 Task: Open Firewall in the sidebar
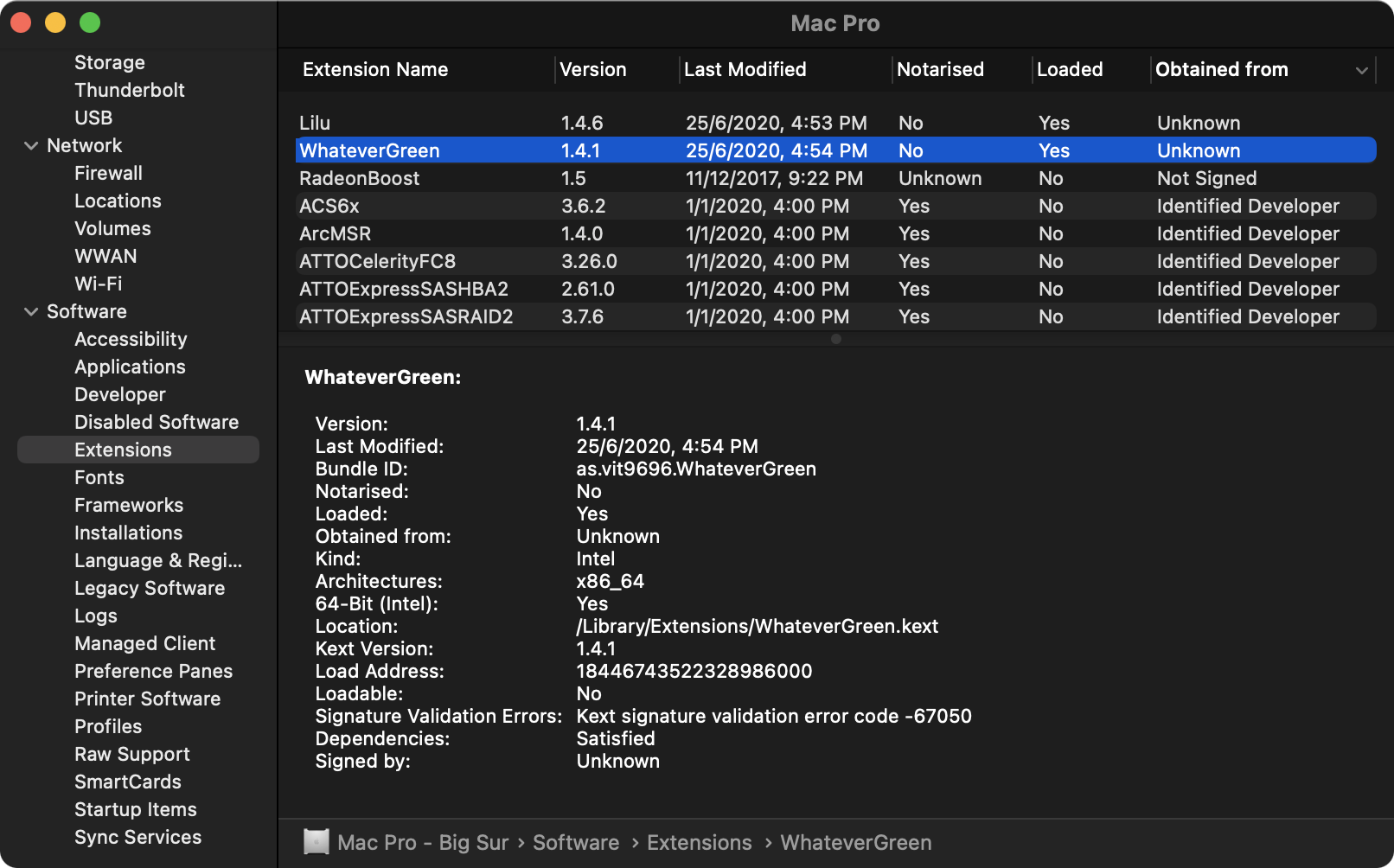[108, 173]
